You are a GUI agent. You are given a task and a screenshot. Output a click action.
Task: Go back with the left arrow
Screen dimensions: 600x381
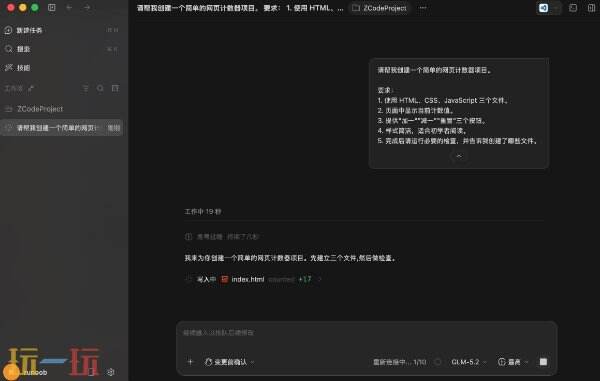[x=69, y=8]
